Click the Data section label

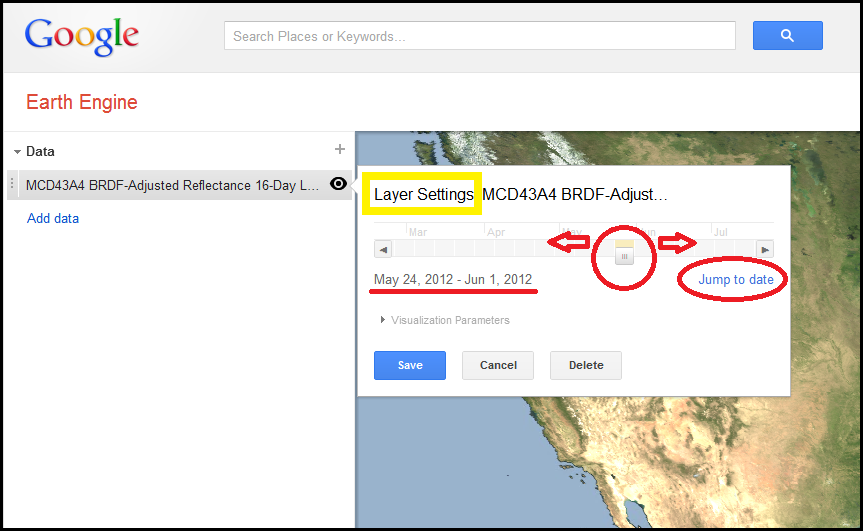[x=40, y=151]
